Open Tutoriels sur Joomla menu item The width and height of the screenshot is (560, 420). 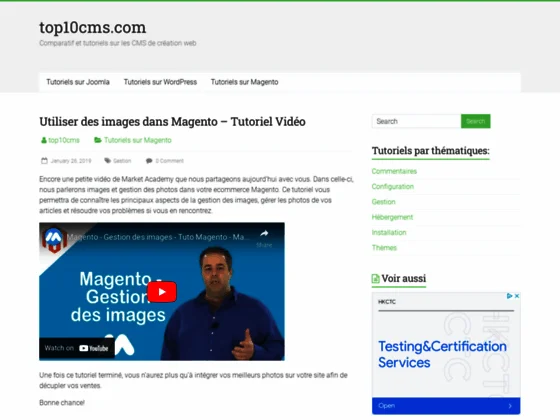click(x=78, y=82)
